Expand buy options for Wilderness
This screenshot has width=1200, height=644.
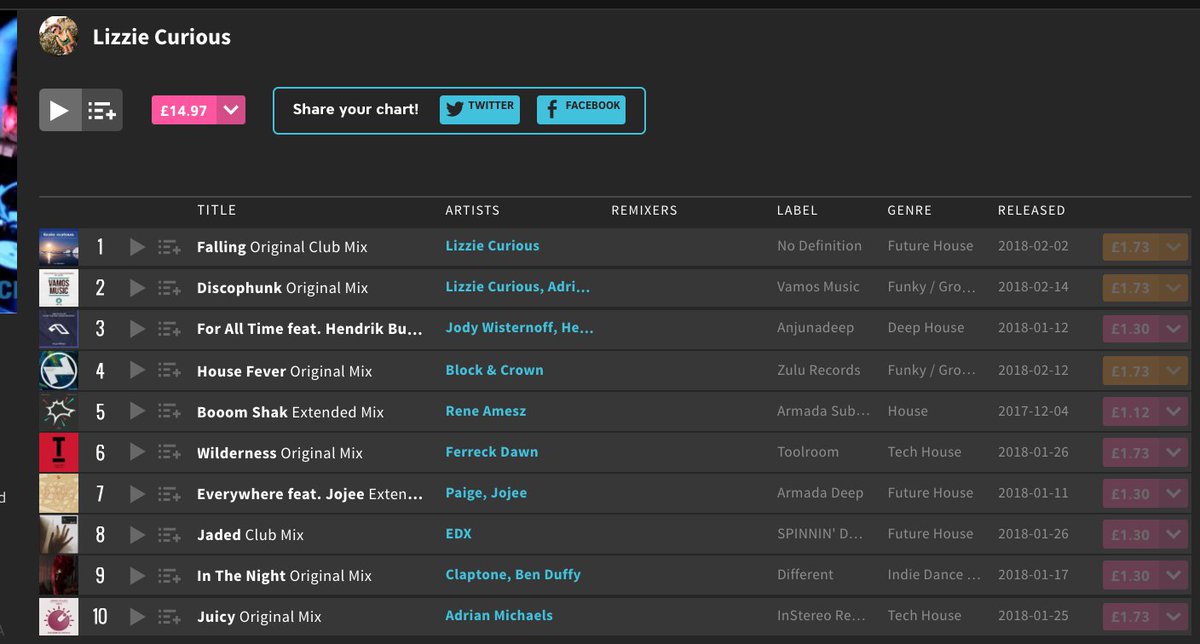[x=1174, y=453]
